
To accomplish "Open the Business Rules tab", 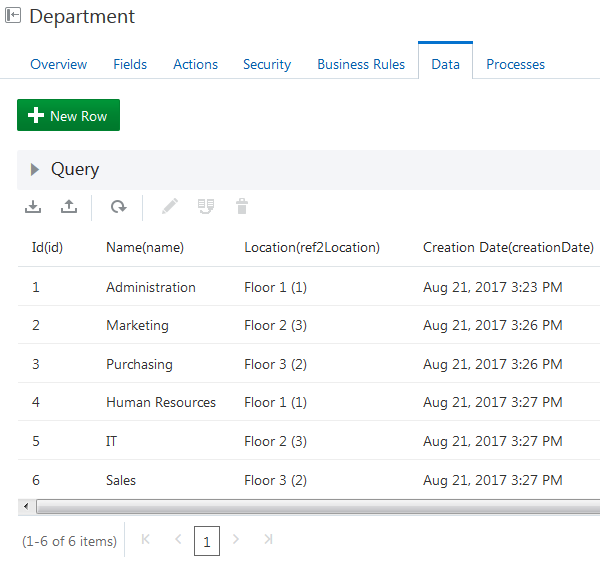I will pos(361,64).
